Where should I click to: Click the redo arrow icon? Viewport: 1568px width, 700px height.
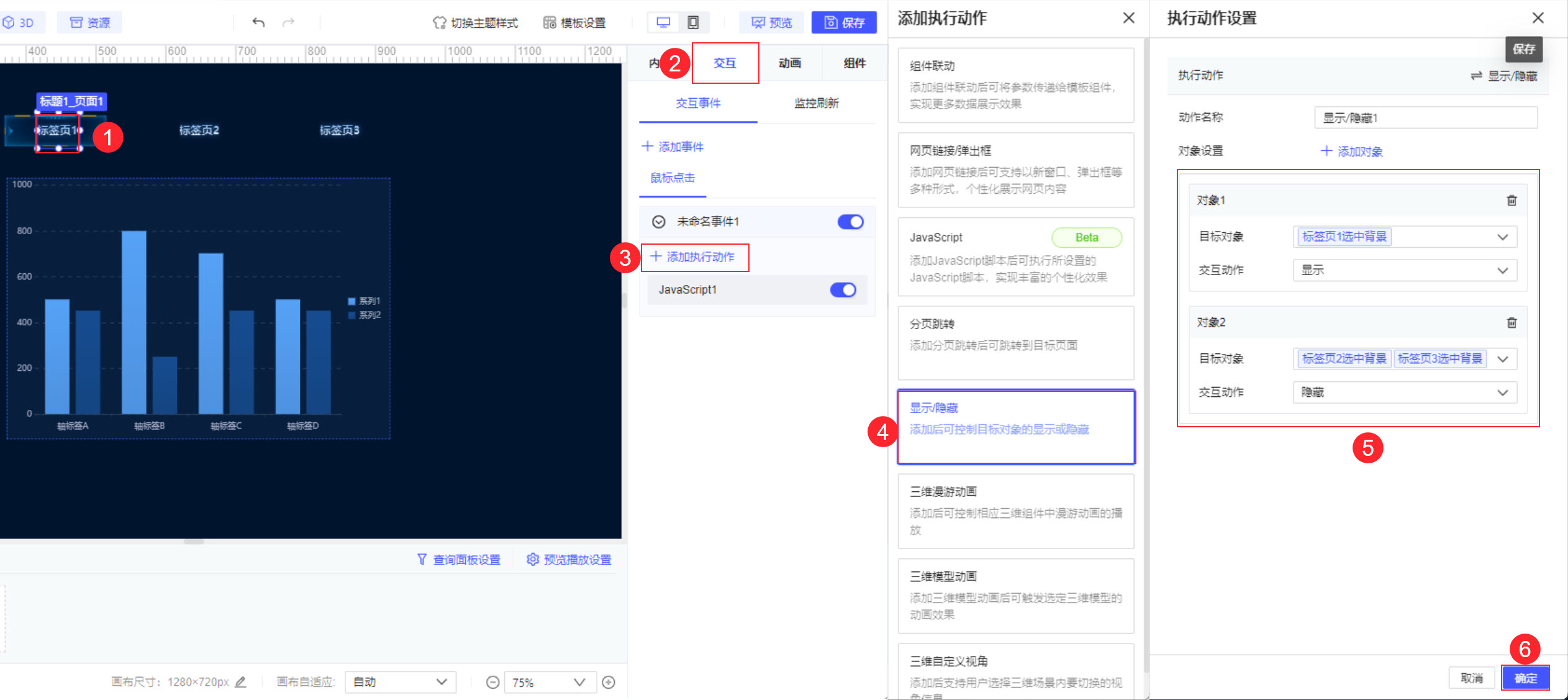coord(288,23)
